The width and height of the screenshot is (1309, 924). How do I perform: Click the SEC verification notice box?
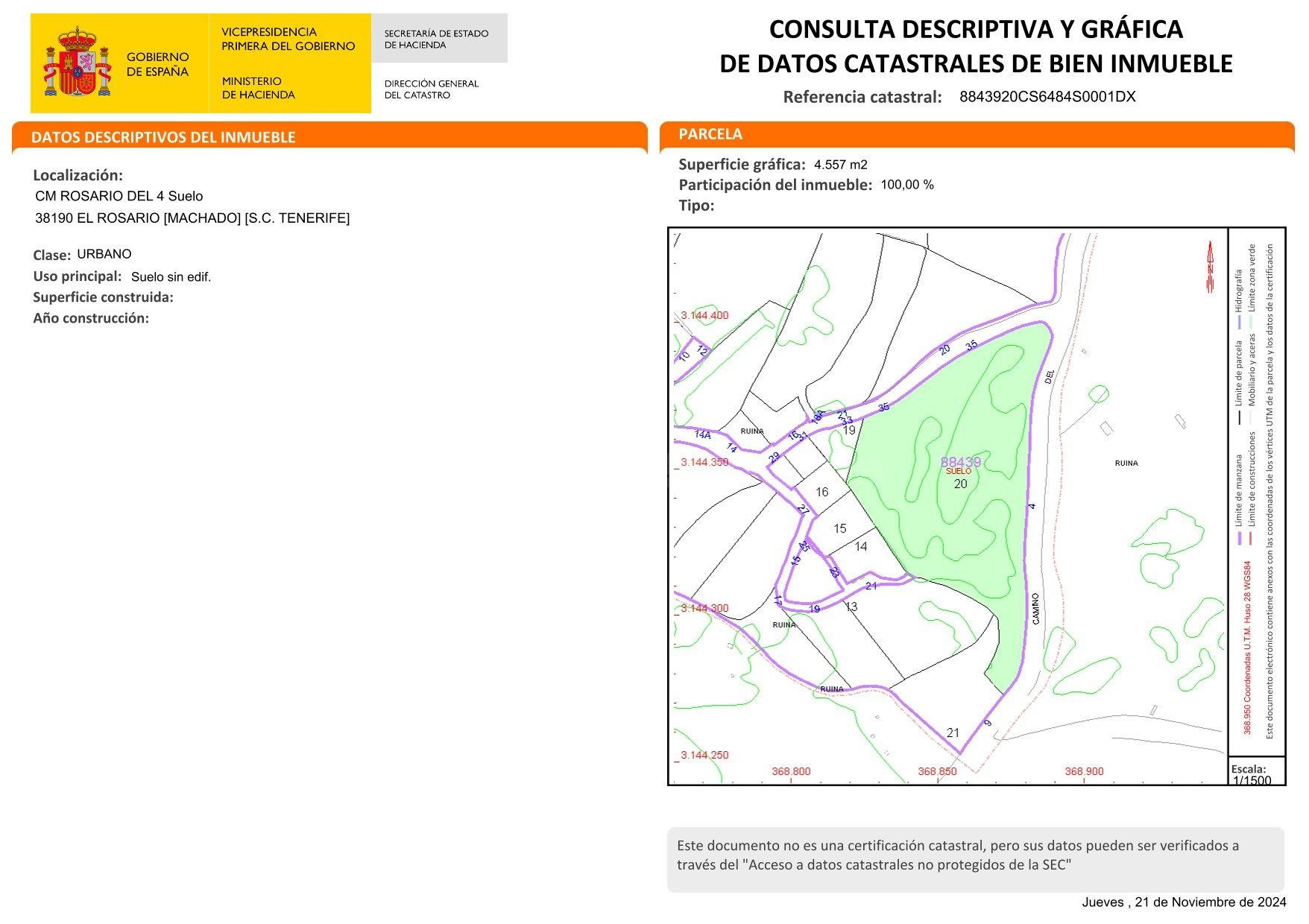pyautogui.click(x=976, y=859)
